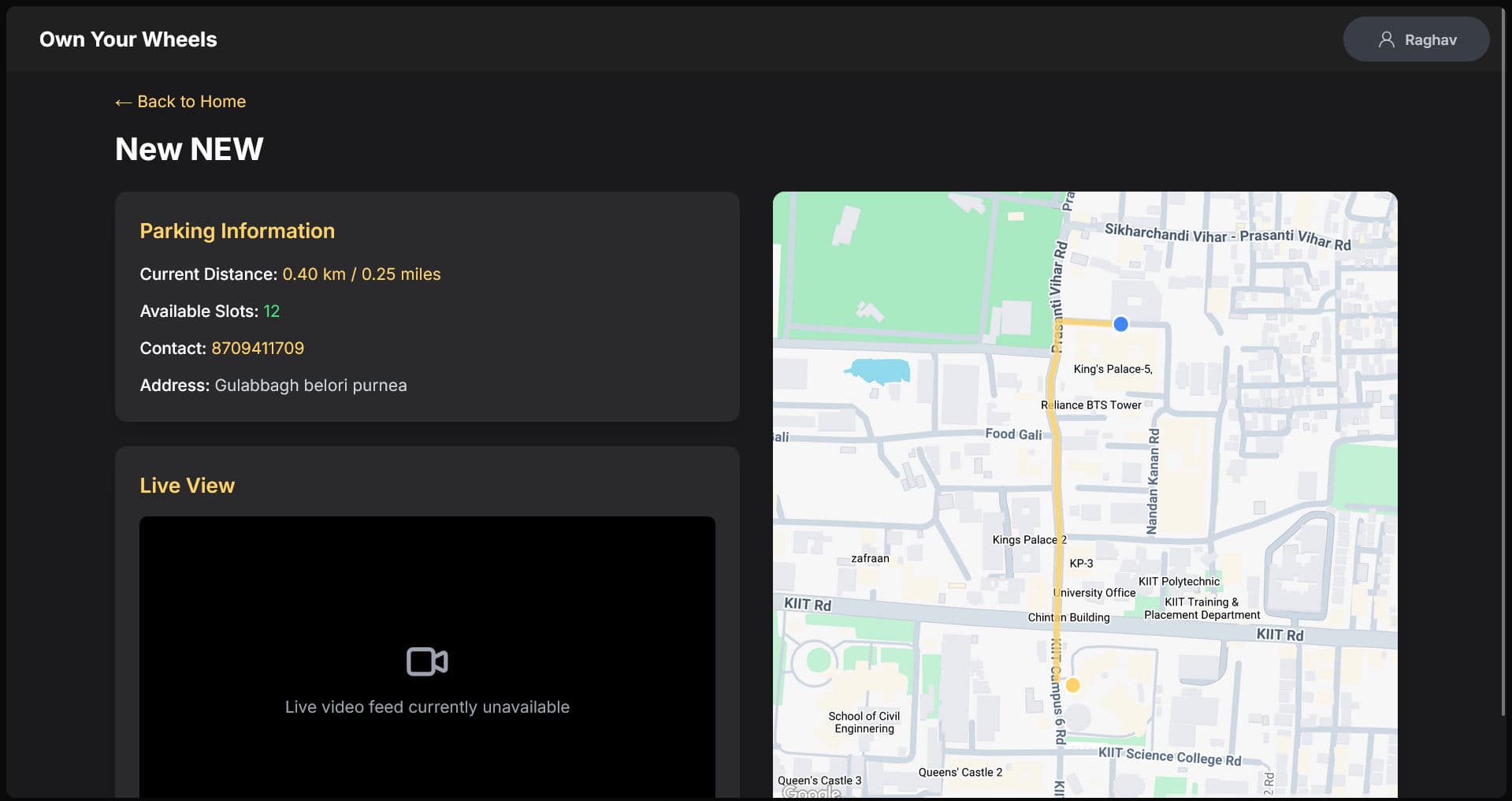
Task: Click the live video feed unavailable area
Action: pos(427,706)
